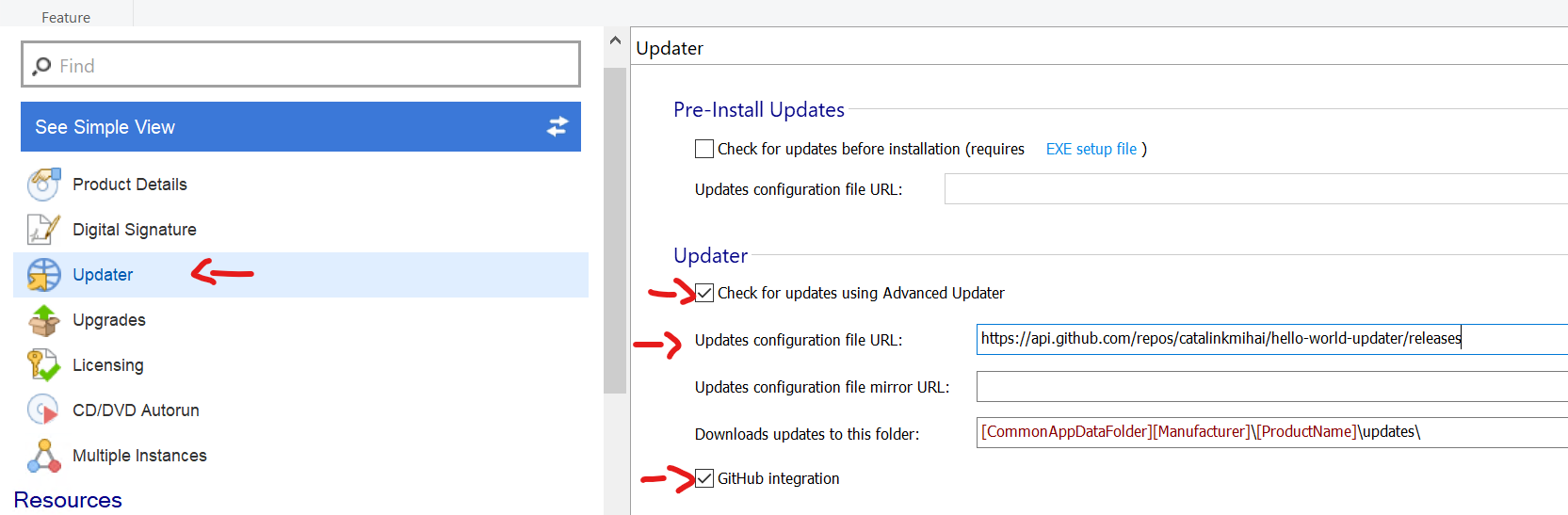Click the Upgrades box icon
Viewport: 1568px width, 515px height.
(x=43, y=320)
